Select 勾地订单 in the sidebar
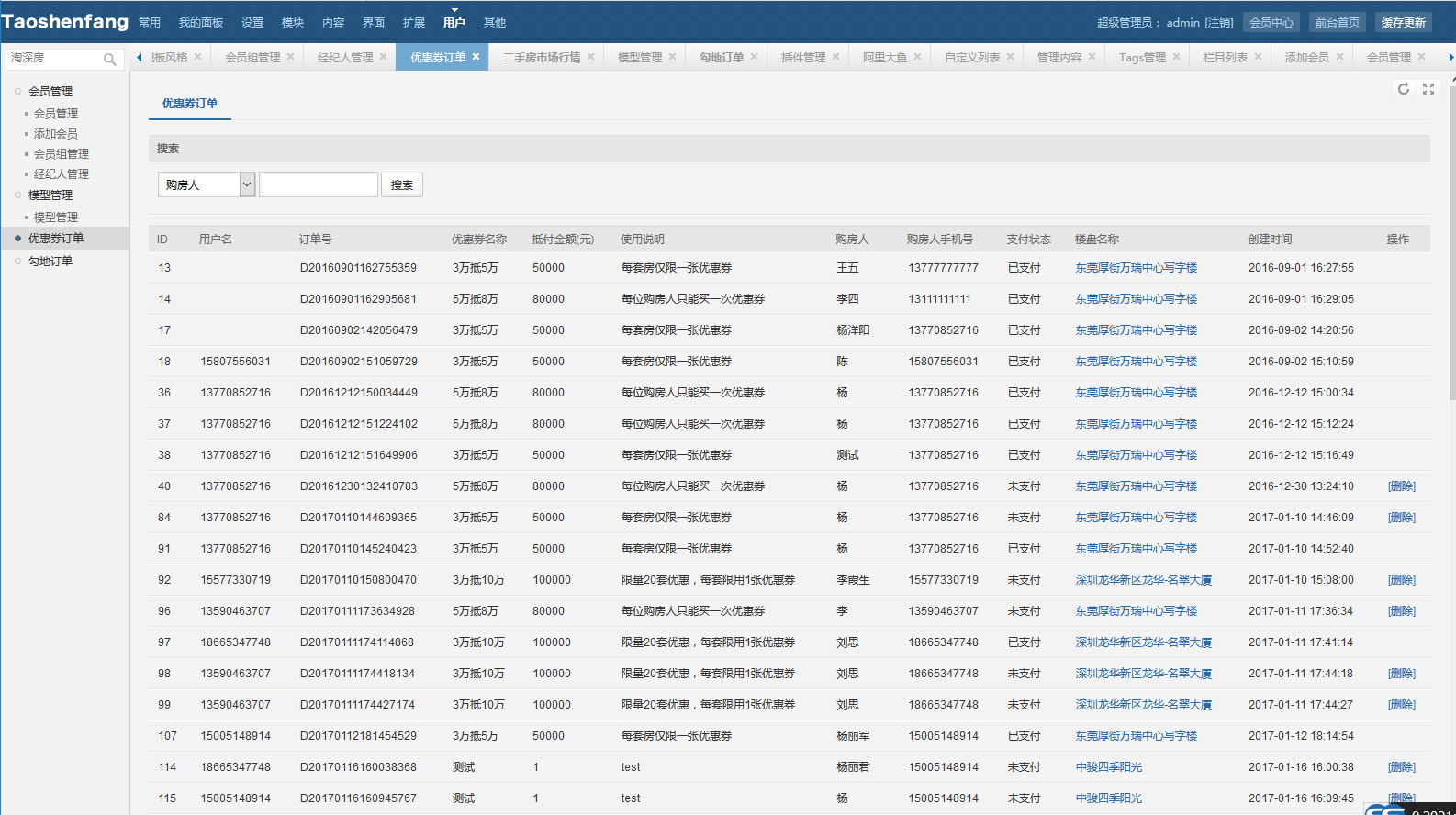The width and height of the screenshot is (1456, 815). pos(50,262)
